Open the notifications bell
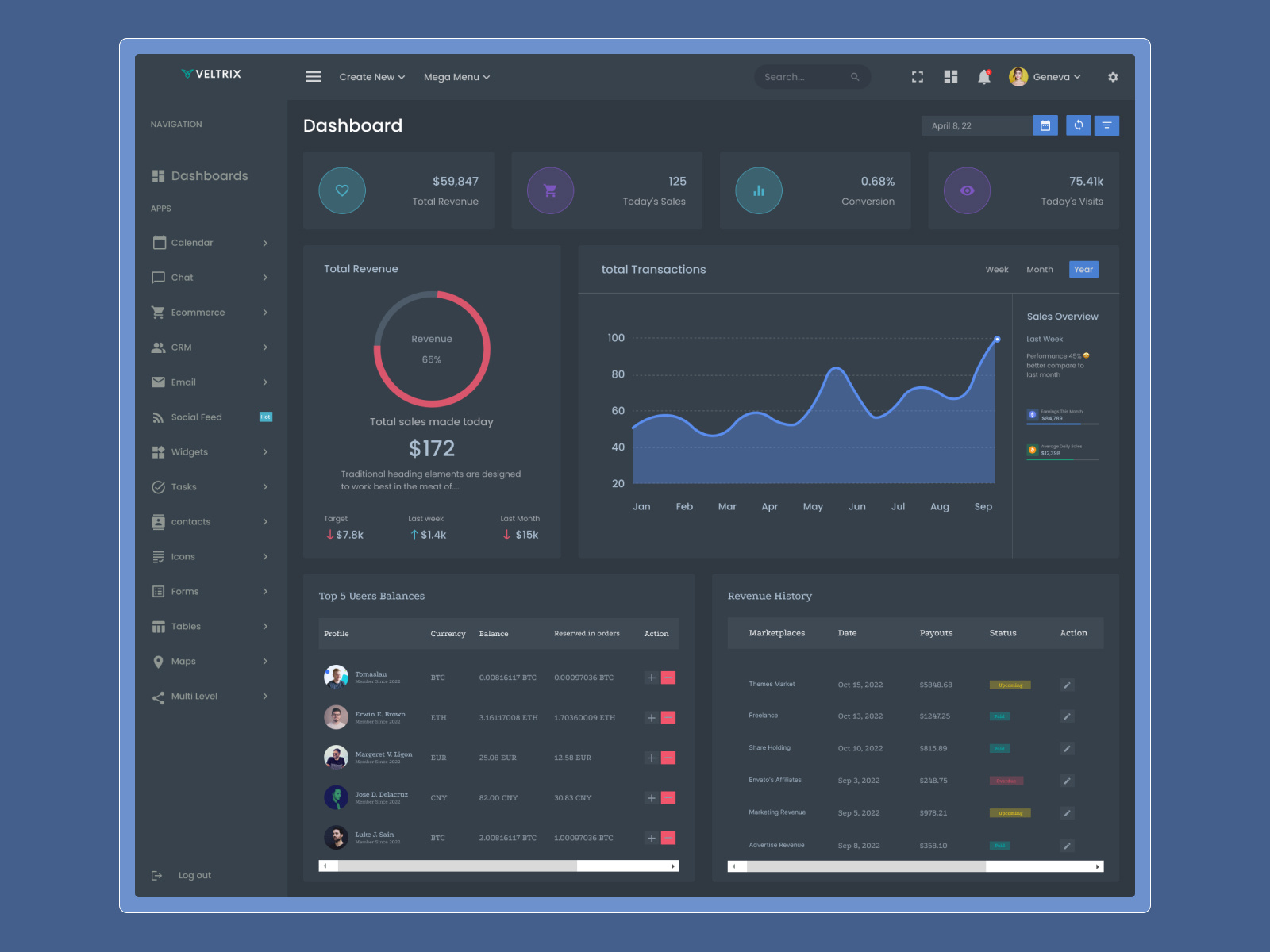The height and width of the screenshot is (952, 1270). click(984, 77)
